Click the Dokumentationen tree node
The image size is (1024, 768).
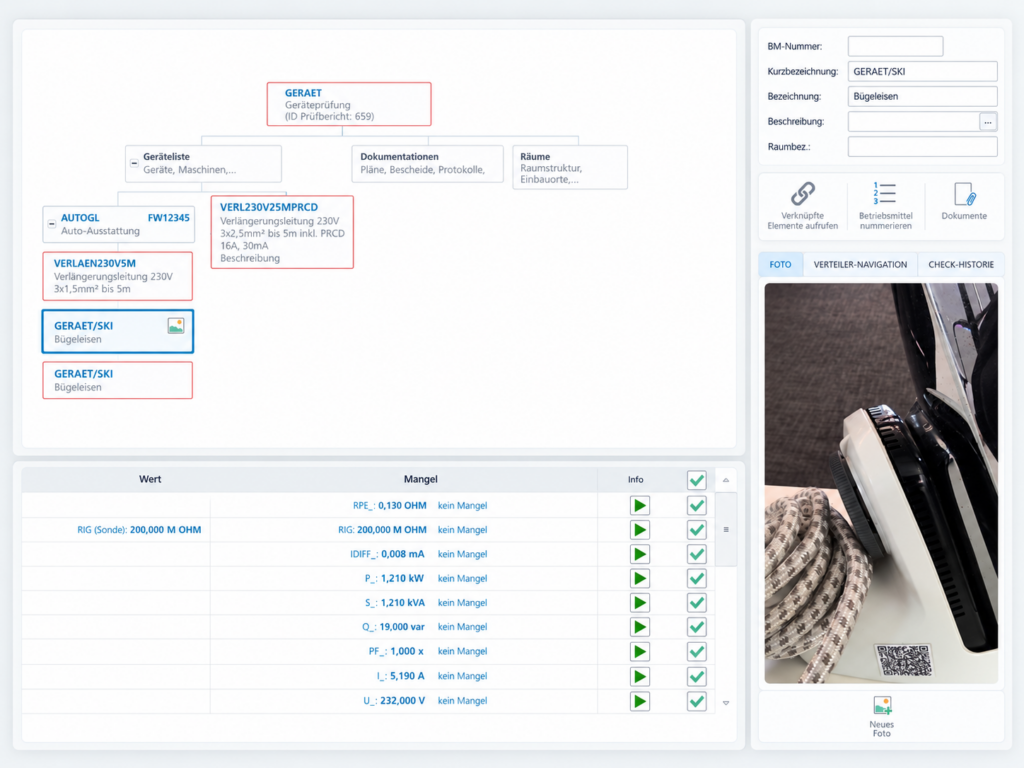[428, 163]
